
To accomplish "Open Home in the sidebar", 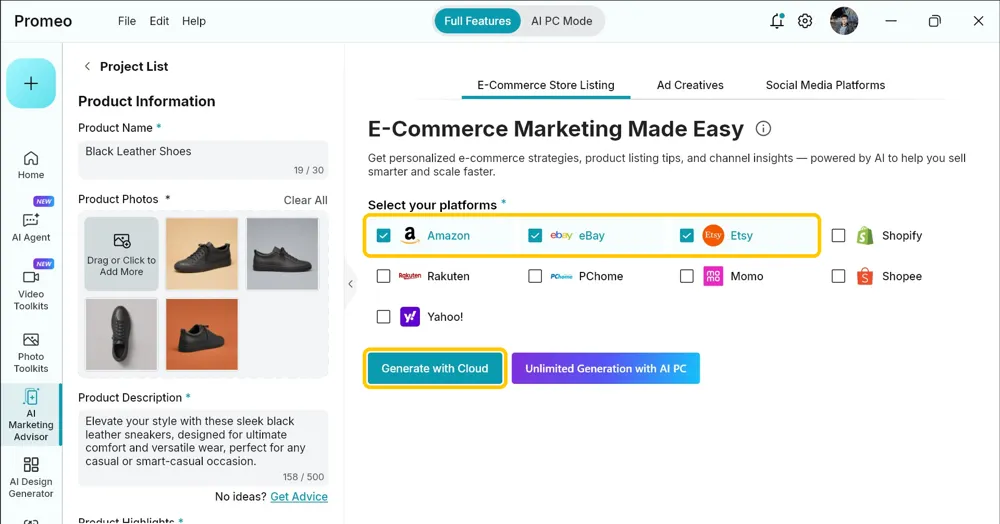I will [31, 165].
